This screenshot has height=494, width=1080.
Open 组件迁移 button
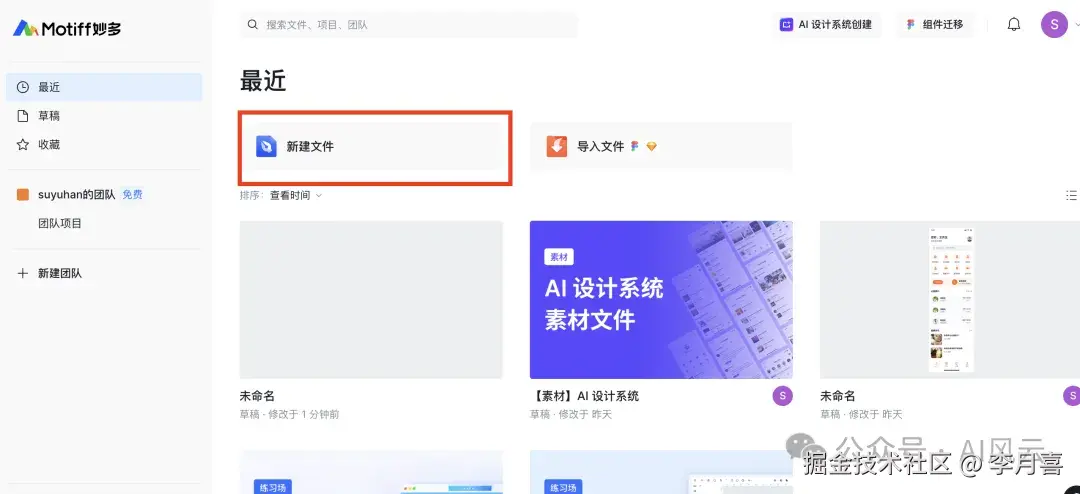pyautogui.click(x=935, y=25)
